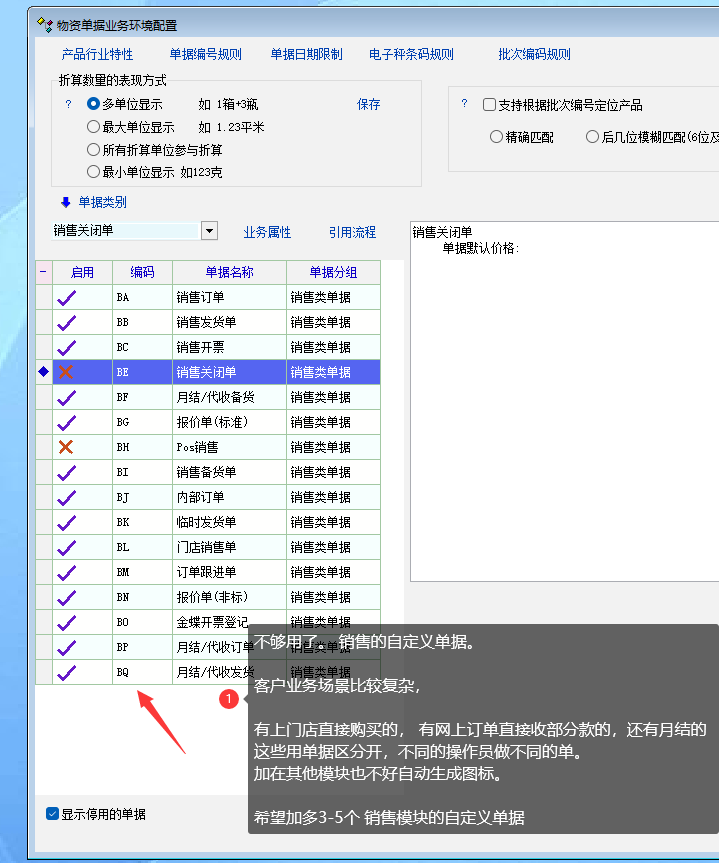Viewport: 719px width, 863px height.
Task: Click the checkmark icon in the BA 销售订单 row
Action: pyautogui.click(x=66, y=297)
